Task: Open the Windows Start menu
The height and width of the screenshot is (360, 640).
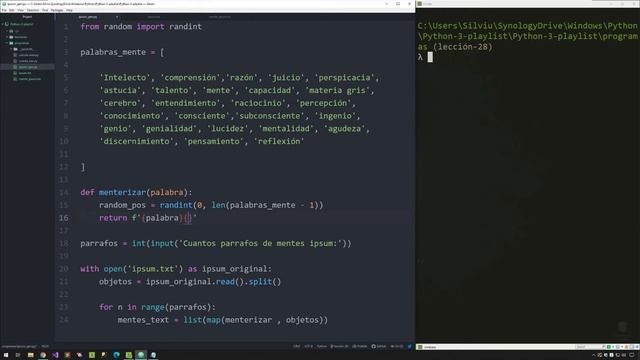Action: (x=6, y=355)
